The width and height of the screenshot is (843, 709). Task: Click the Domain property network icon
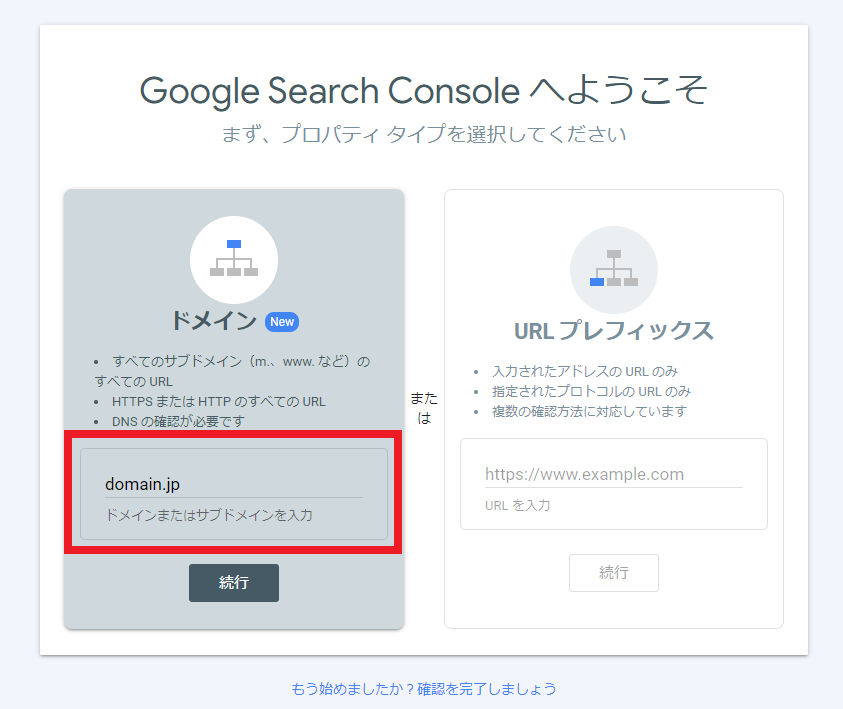(x=234, y=260)
